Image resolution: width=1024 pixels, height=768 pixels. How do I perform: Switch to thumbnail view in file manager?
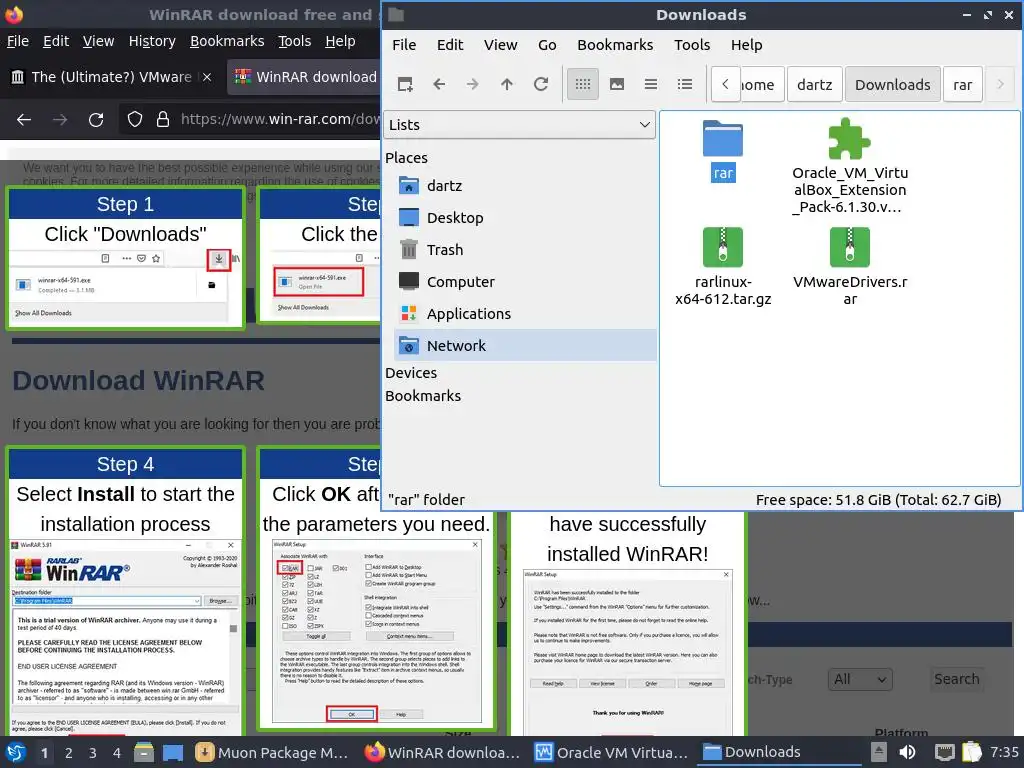(x=616, y=84)
